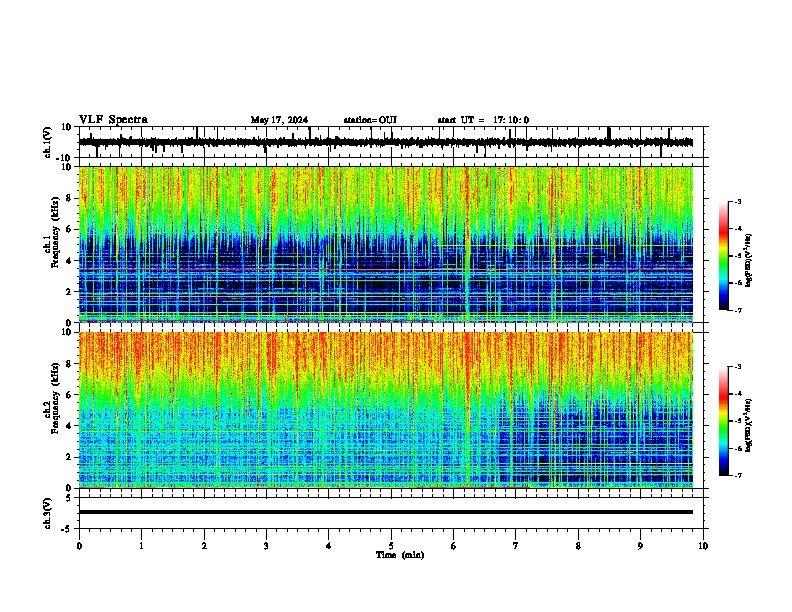792x612 pixels.
Task: Click the ch.1 spectrogram color scale bar
Action: tap(724, 256)
